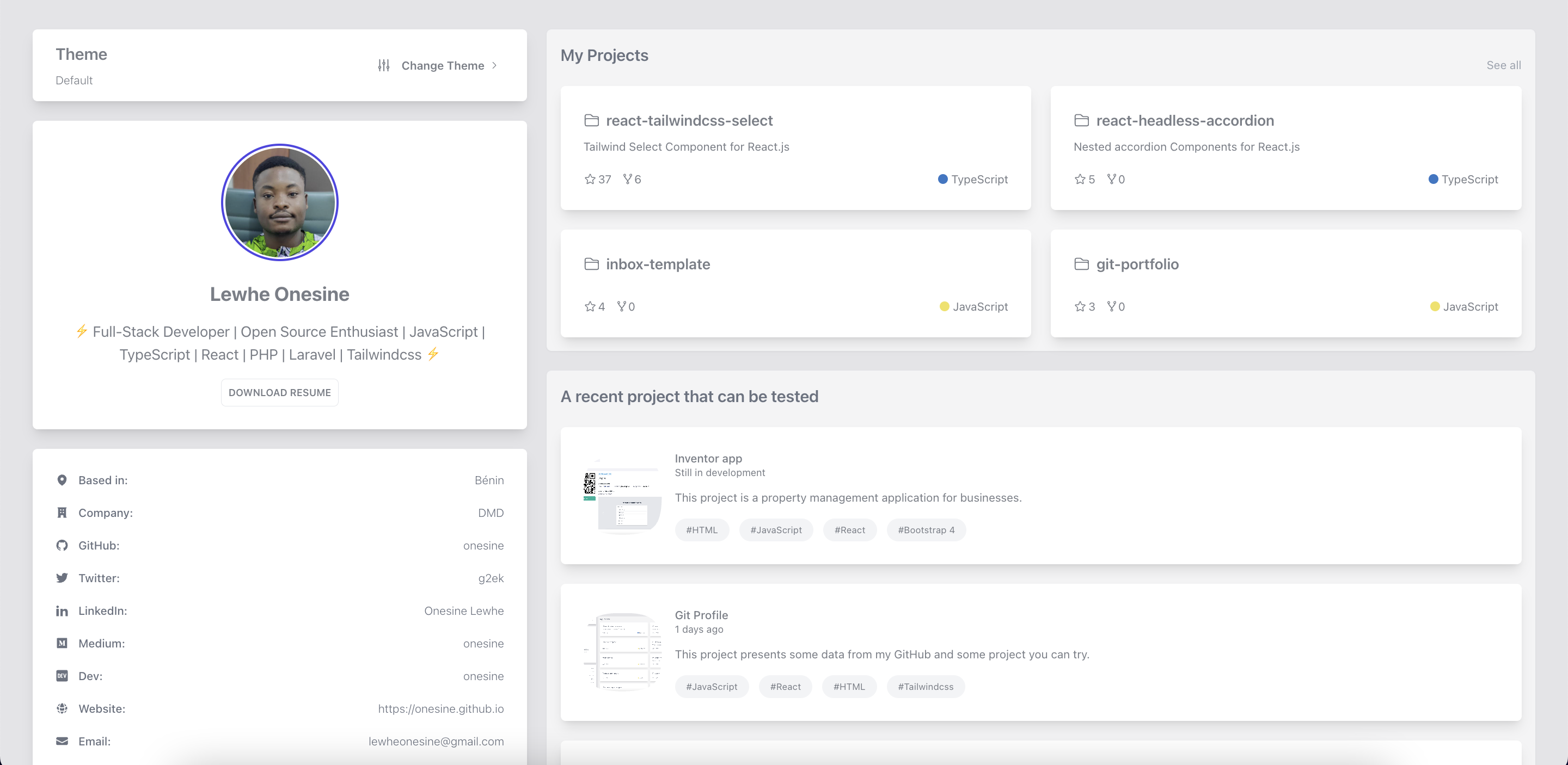
Task: Click the email envelope icon
Action: pos(62,741)
